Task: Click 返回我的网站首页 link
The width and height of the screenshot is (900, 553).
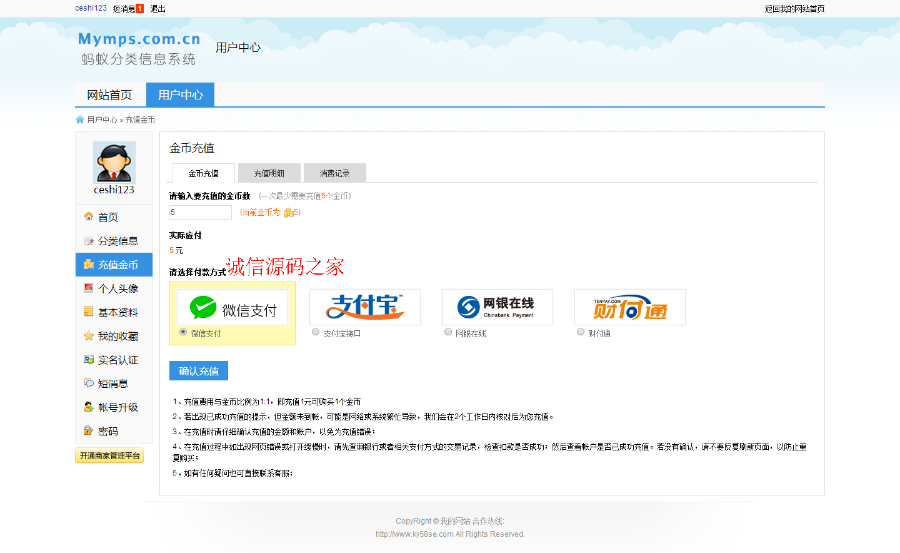Action: [x=794, y=9]
